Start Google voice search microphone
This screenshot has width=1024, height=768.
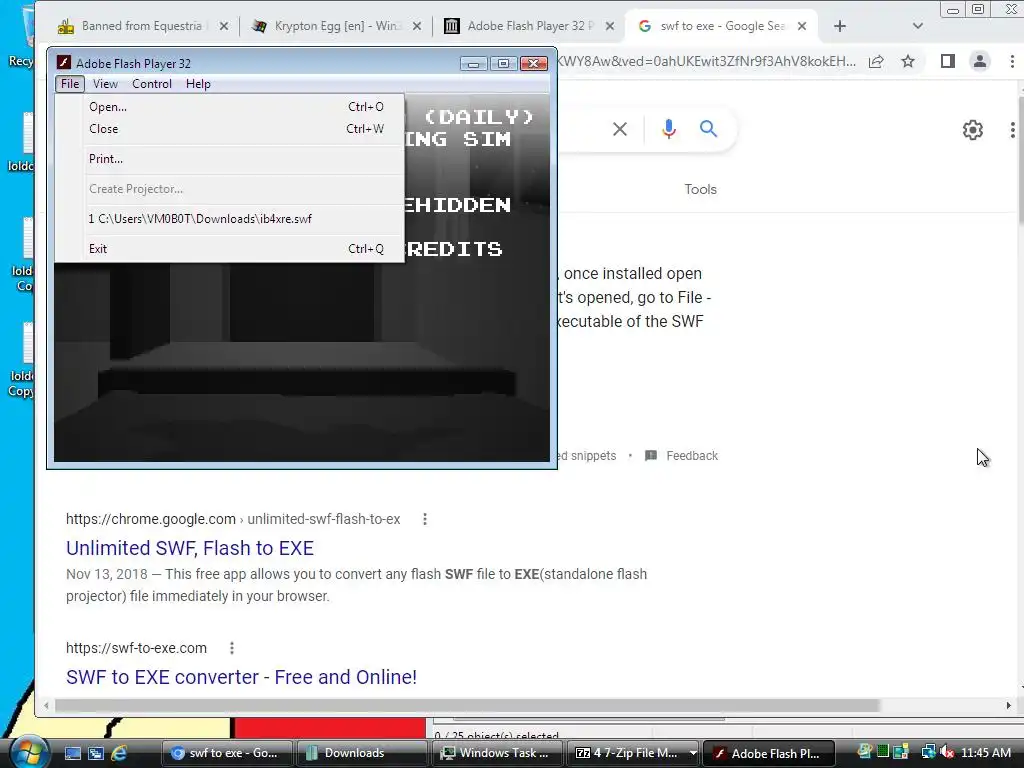[669, 129]
